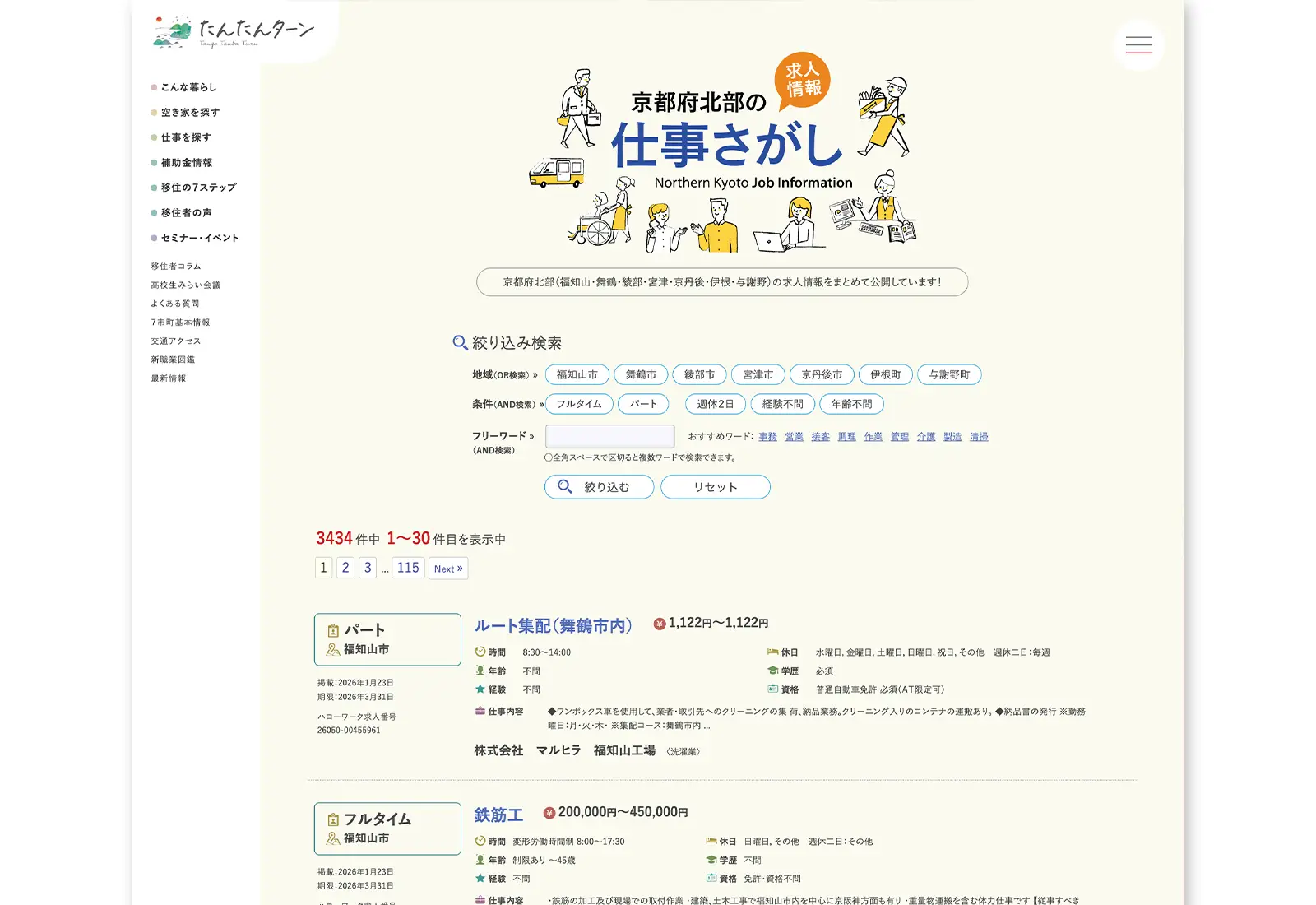Click Next » pagination link

pos(448,569)
